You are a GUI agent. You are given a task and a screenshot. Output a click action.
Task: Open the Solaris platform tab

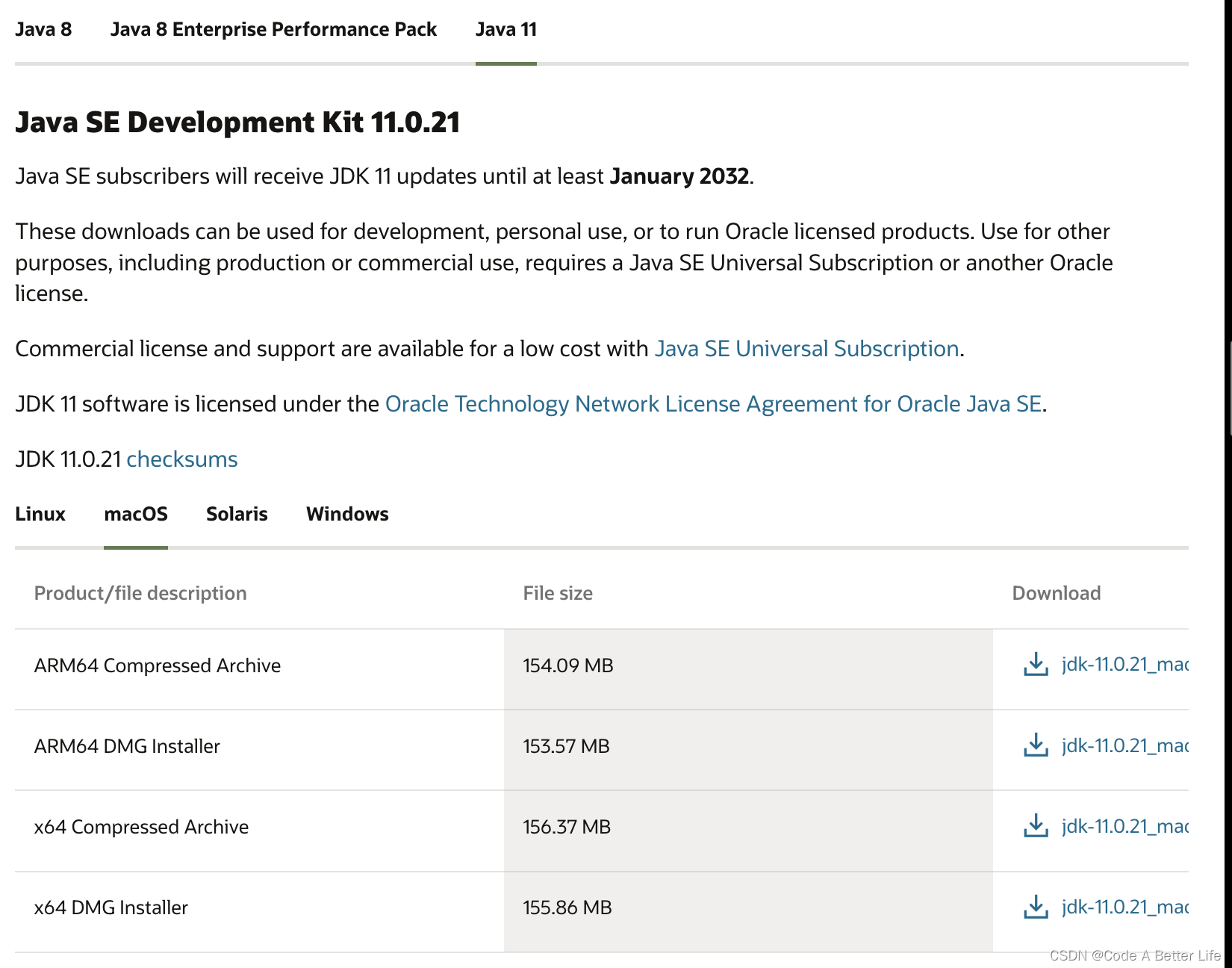237,514
